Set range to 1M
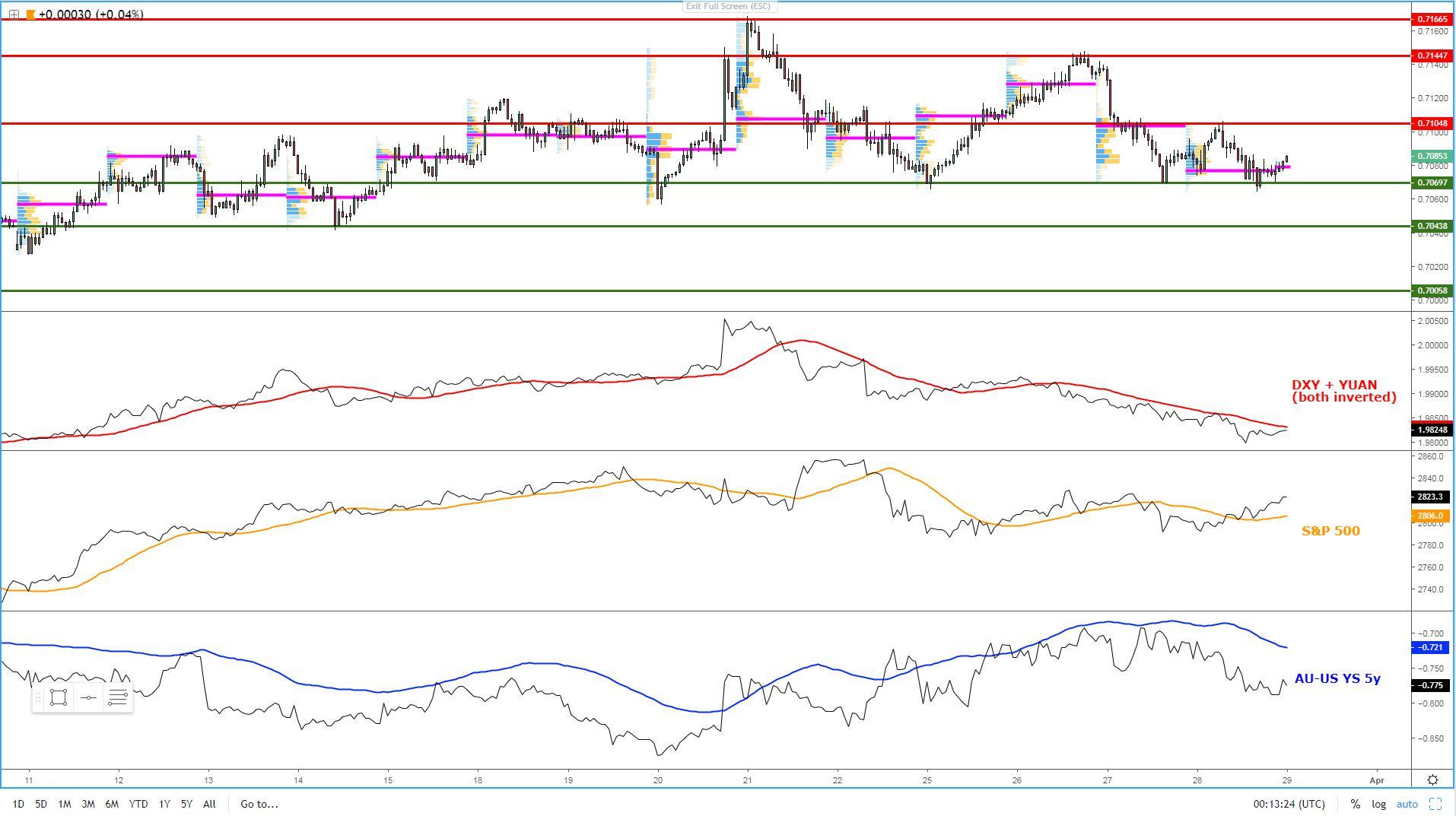Viewport: 1456px width, 816px height. point(65,804)
